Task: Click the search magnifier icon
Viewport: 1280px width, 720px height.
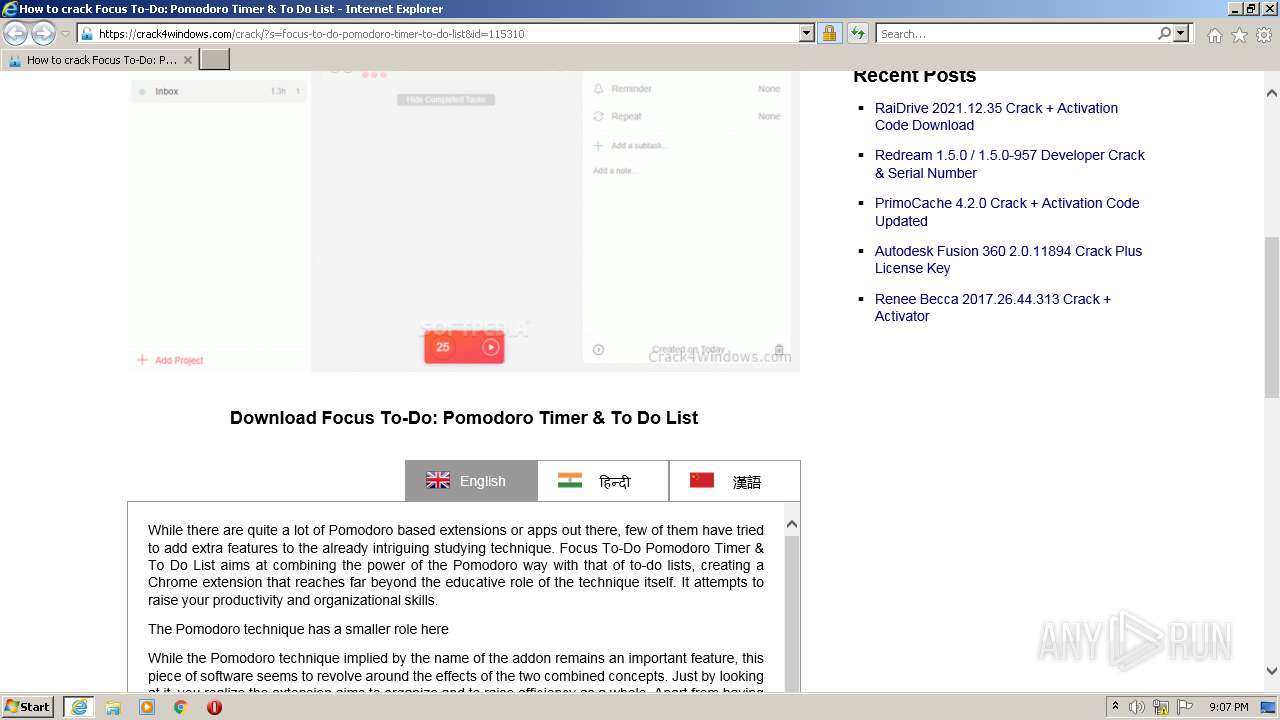Action: 1164,33
